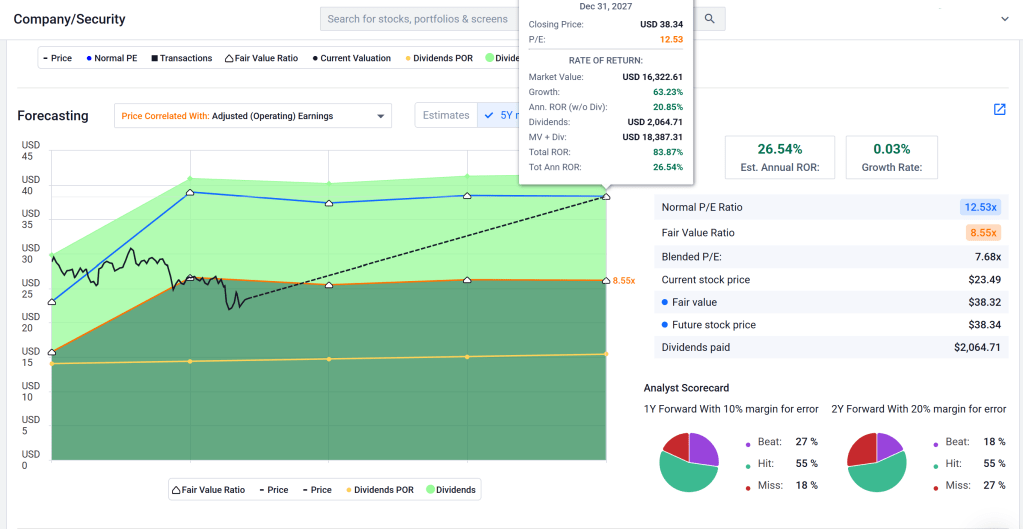Click the Fair value blue dot indicator
Viewport: 1023px width, 529px height.
point(665,302)
